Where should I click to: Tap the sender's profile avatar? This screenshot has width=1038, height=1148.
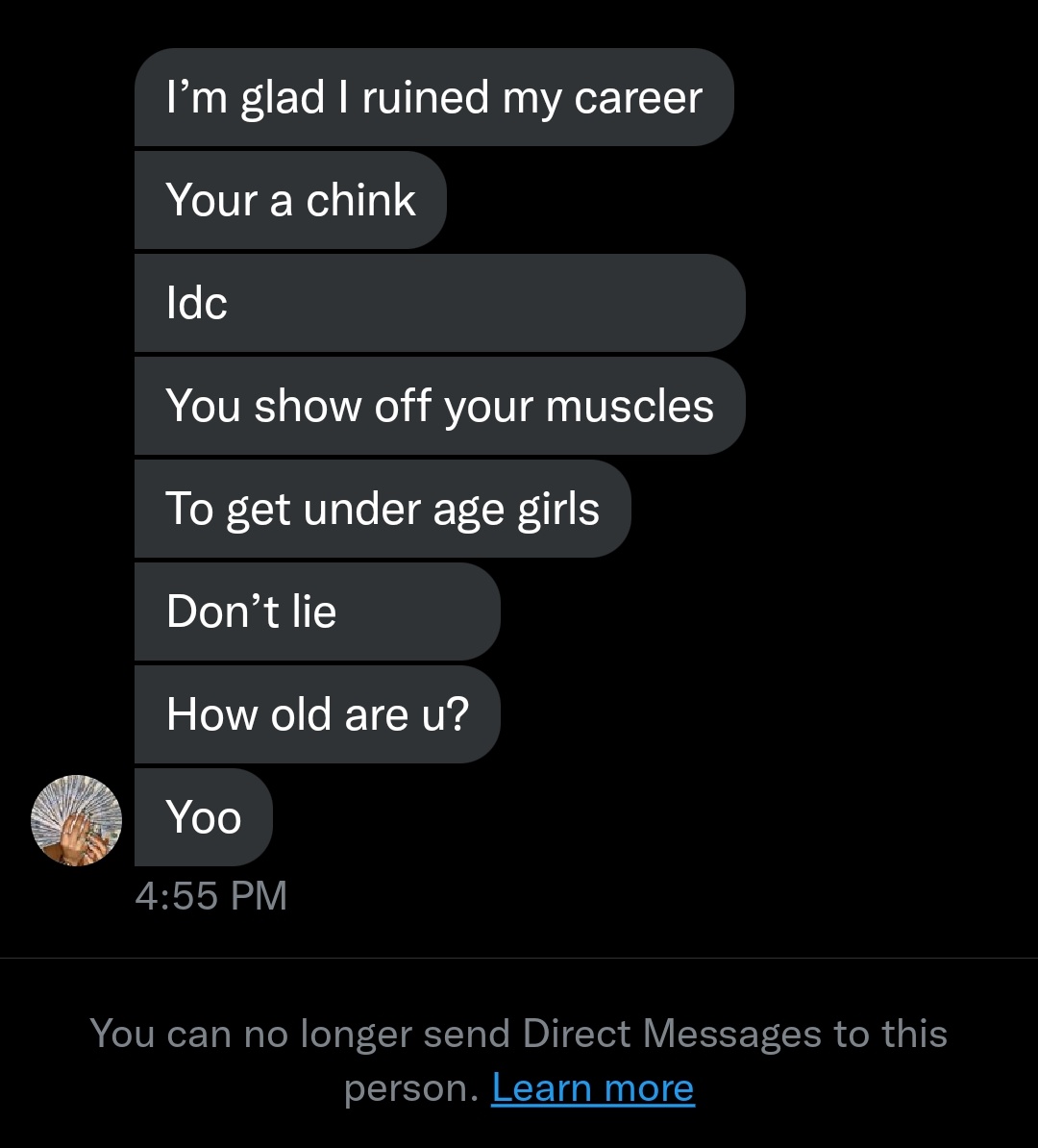click(77, 820)
